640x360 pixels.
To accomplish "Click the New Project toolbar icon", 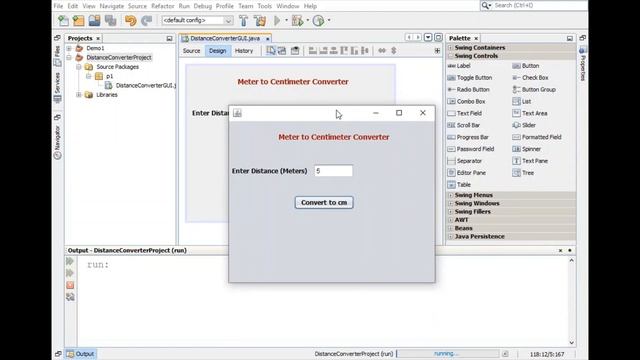I will click(78, 20).
